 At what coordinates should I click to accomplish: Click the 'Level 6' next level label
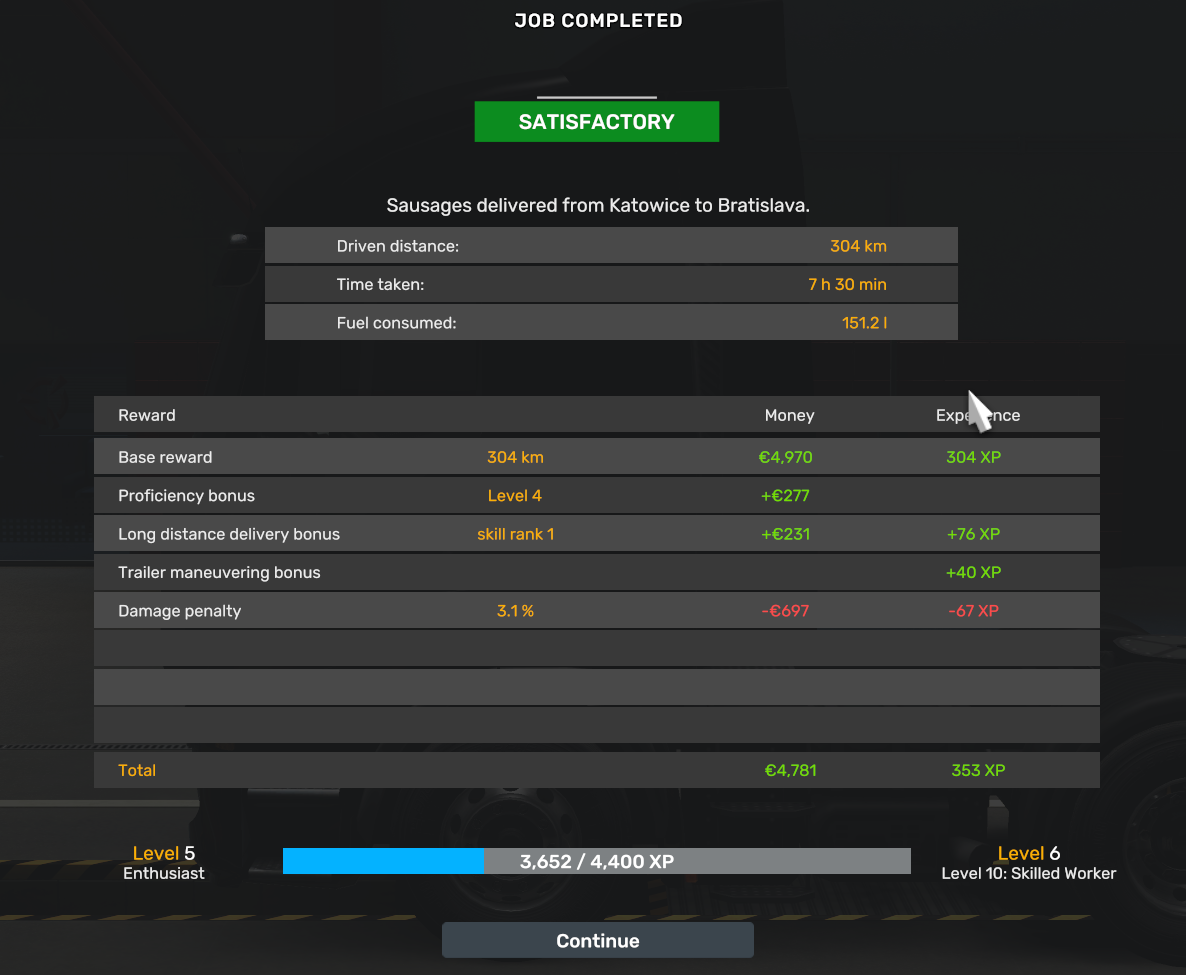[1029, 853]
